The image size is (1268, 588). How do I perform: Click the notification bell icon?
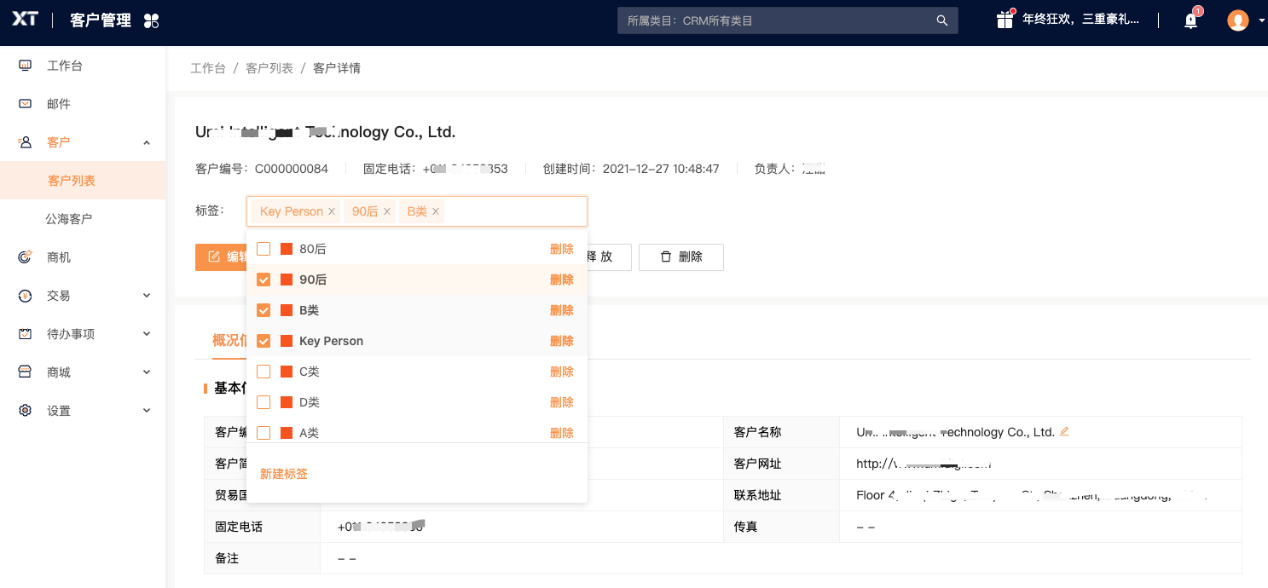click(x=1189, y=20)
